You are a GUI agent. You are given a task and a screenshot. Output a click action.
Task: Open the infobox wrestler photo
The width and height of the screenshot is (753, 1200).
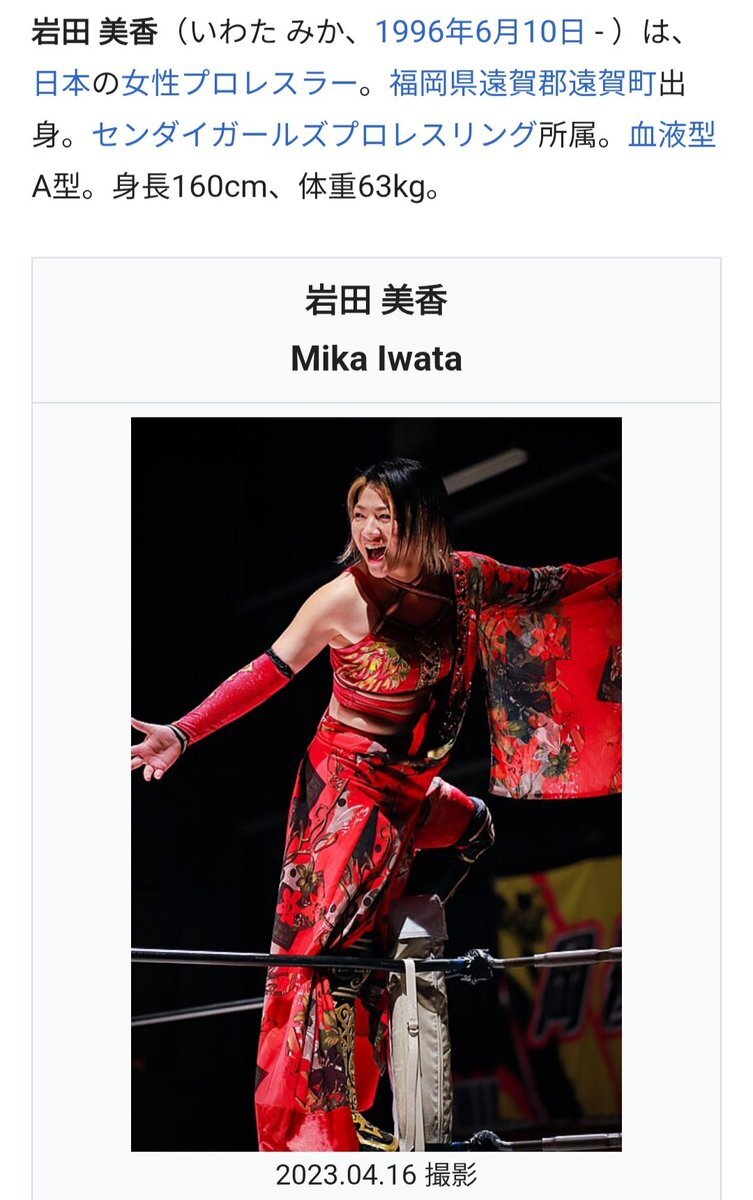coord(376,784)
